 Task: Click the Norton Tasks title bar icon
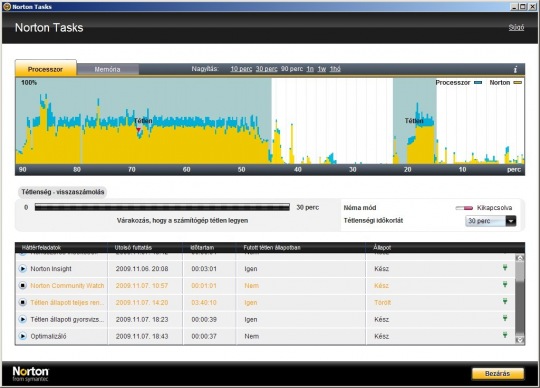7,7
